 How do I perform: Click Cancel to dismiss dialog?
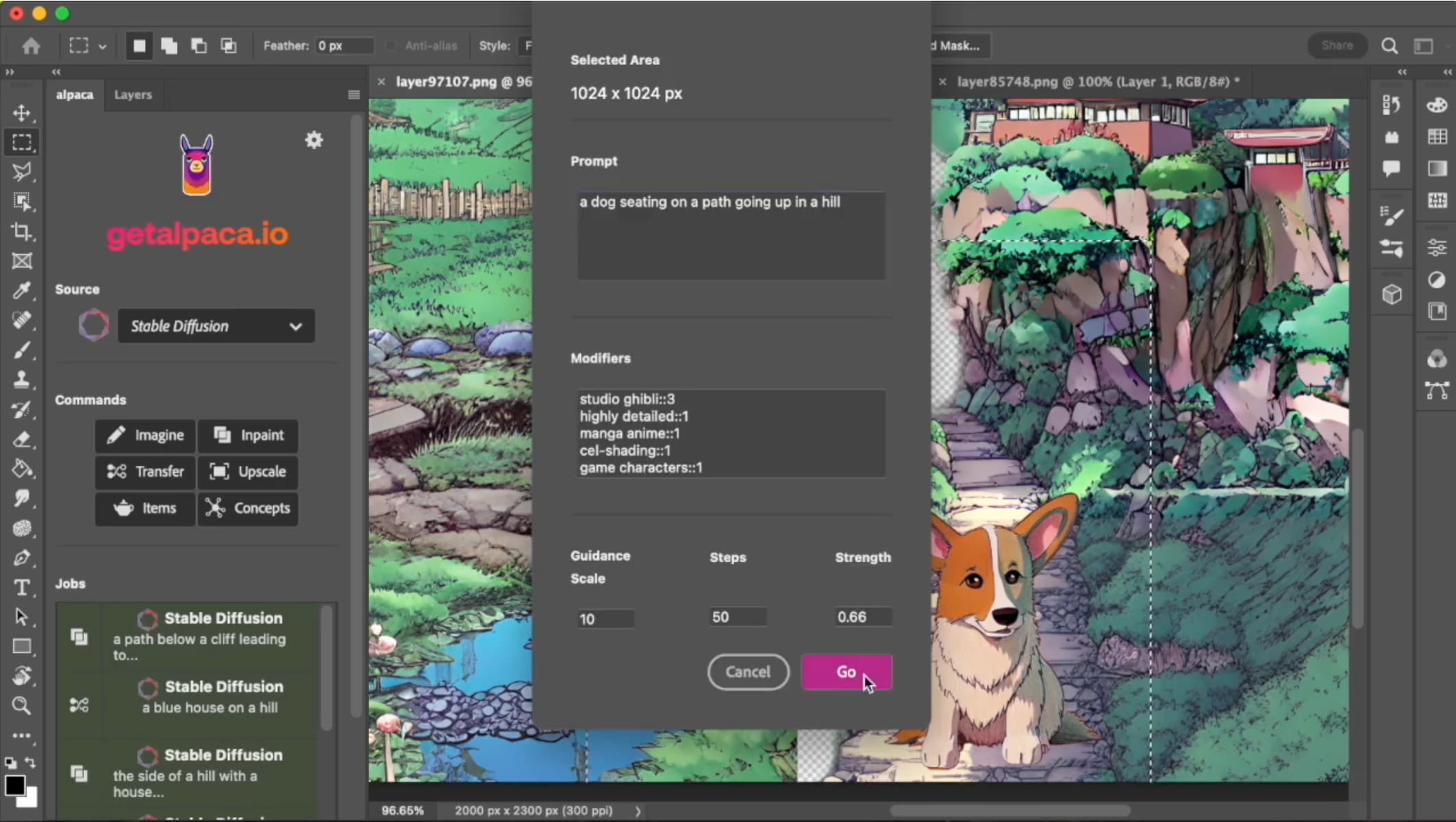coord(747,672)
